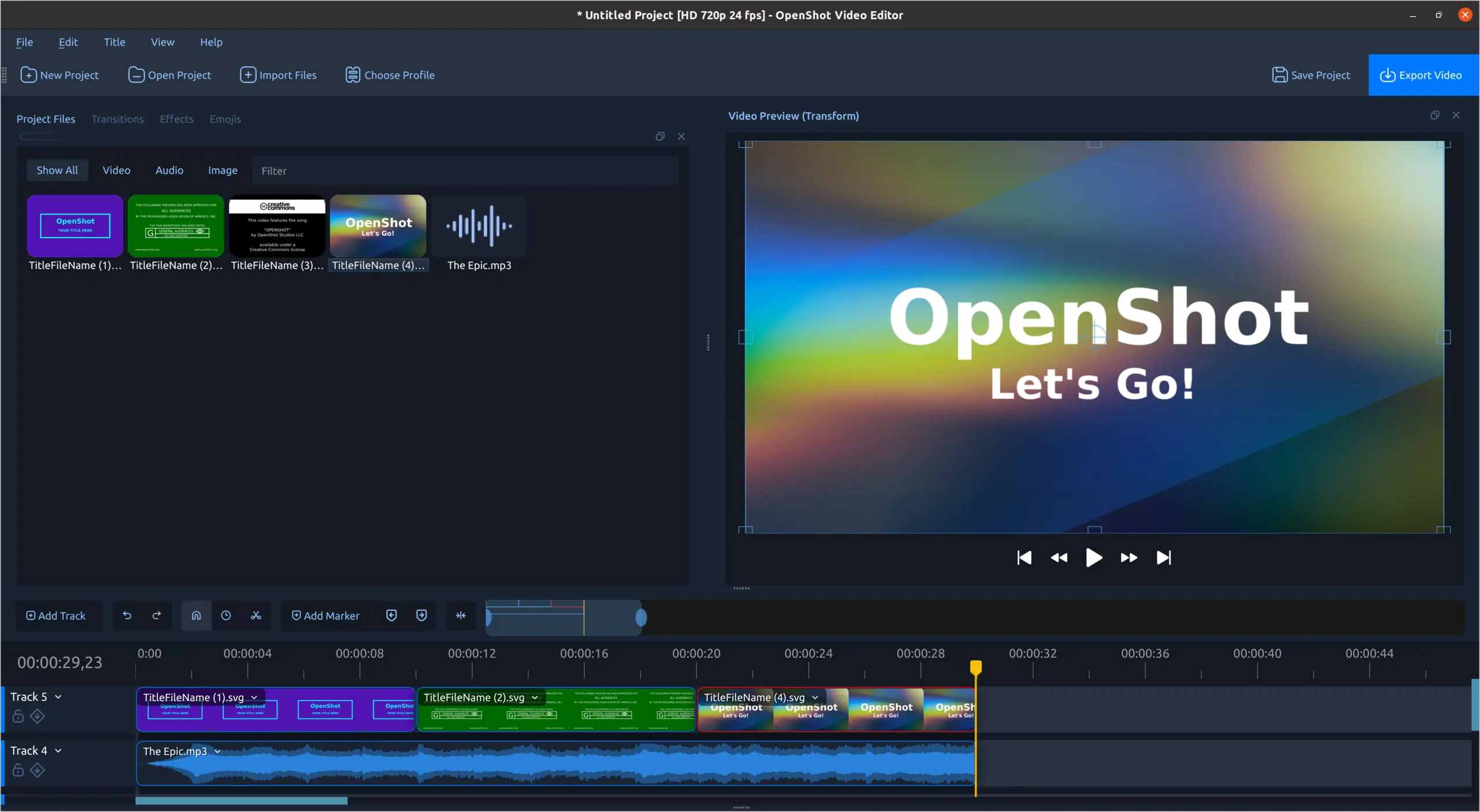
Task: Close the Video Preview panel
Action: pyautogui.click(x=1456, y=116)
